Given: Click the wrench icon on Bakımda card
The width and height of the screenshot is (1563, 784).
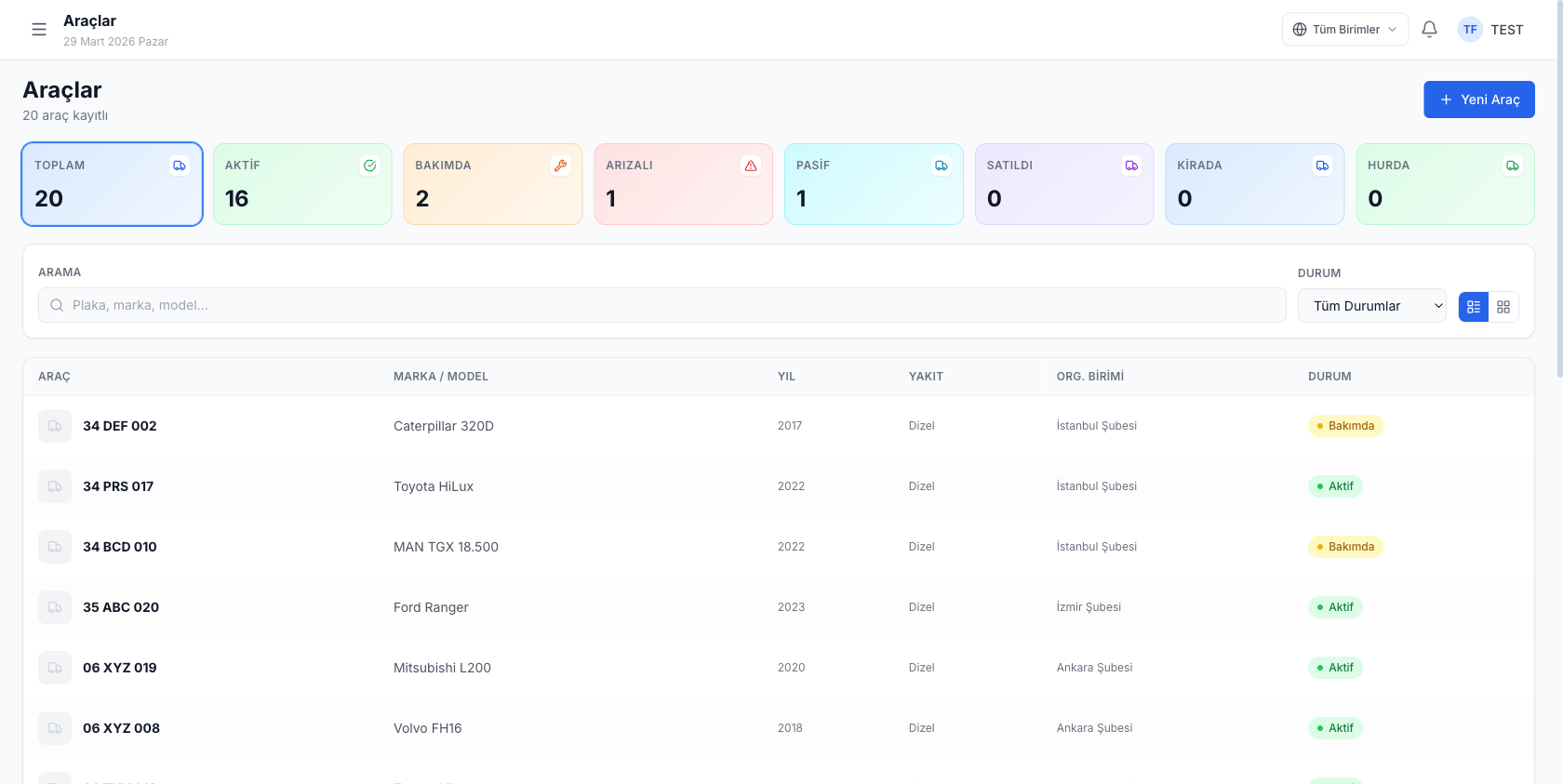Looking at the screenshot, I should 560,166.
